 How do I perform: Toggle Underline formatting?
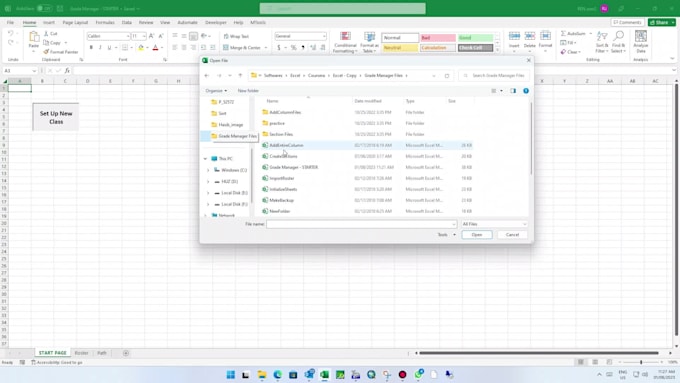point(109,48)
